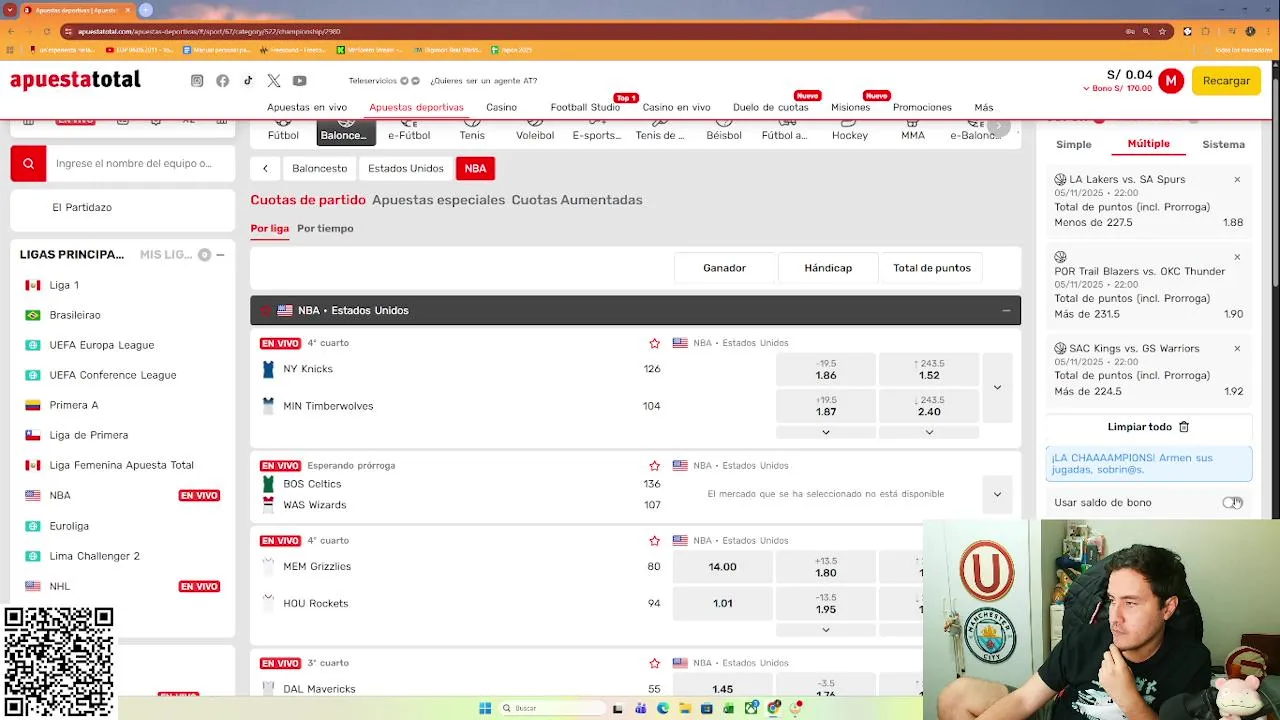Select the MMA sport icon
1280x720 pixels.
click(x=913, y=131)
